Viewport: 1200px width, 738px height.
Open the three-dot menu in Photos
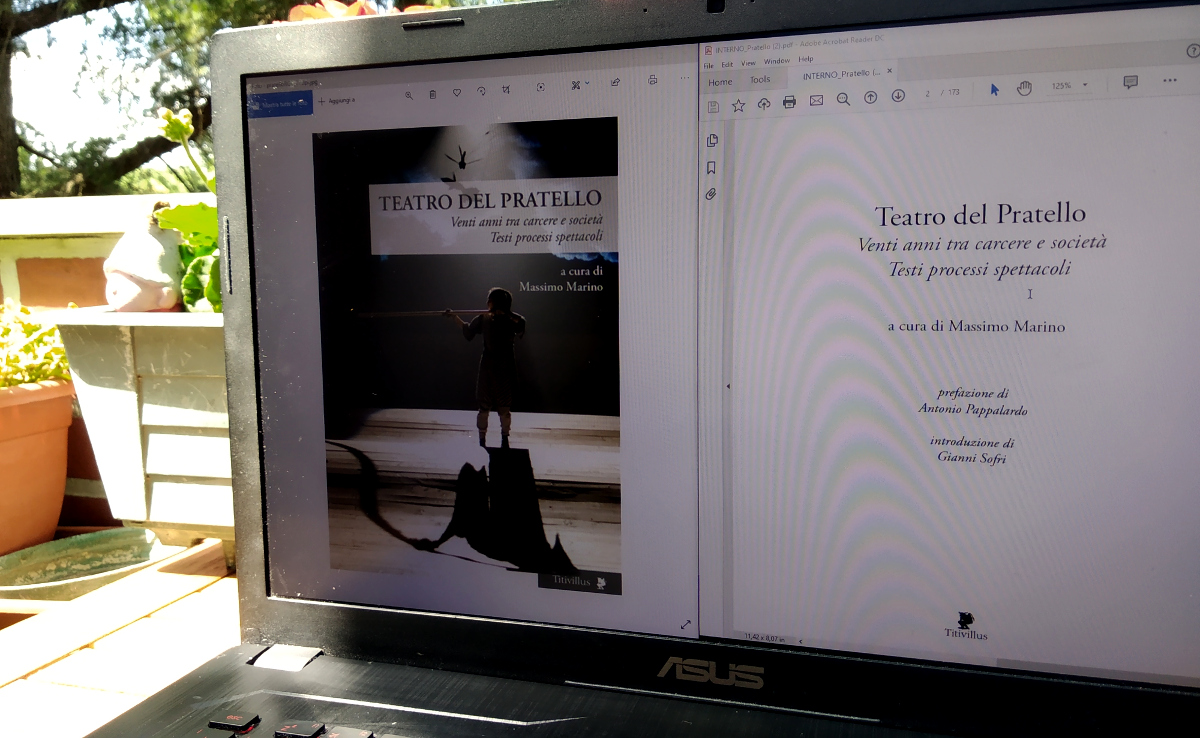pos(685,78)
